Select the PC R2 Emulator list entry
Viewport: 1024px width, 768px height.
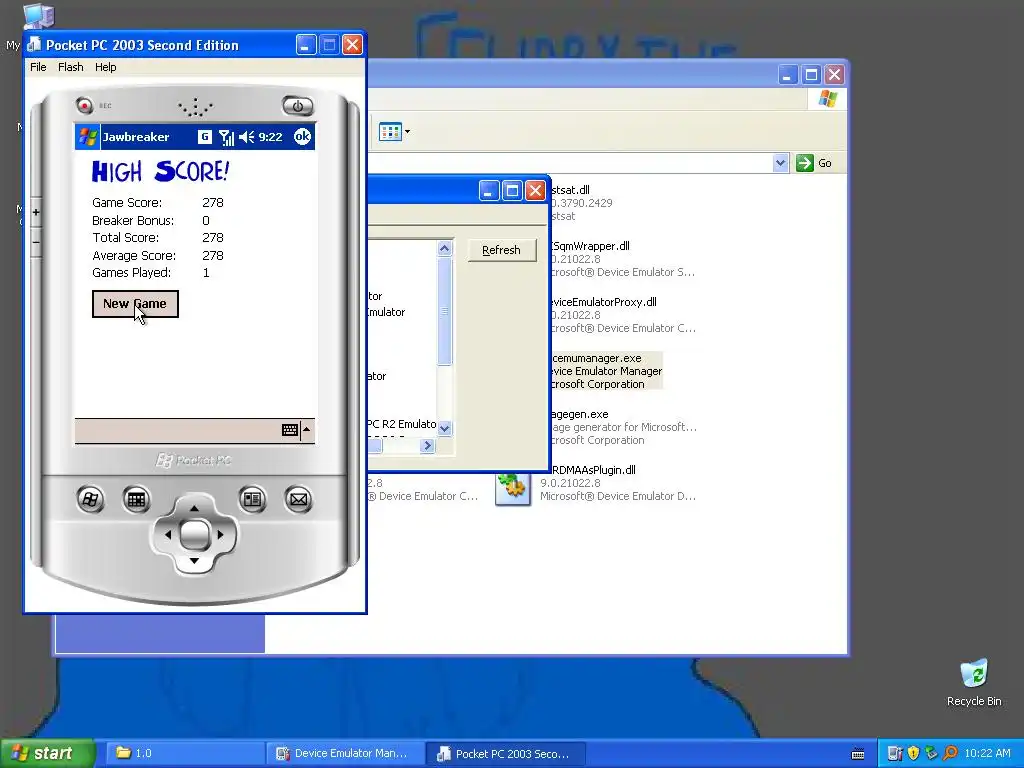tap(401, 424)
